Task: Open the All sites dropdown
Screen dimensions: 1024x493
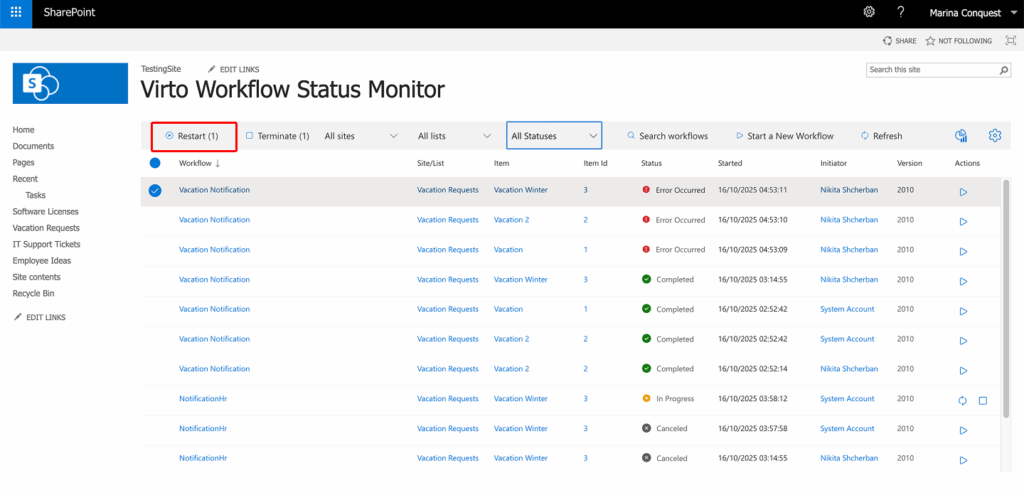Action: (361, 136)
